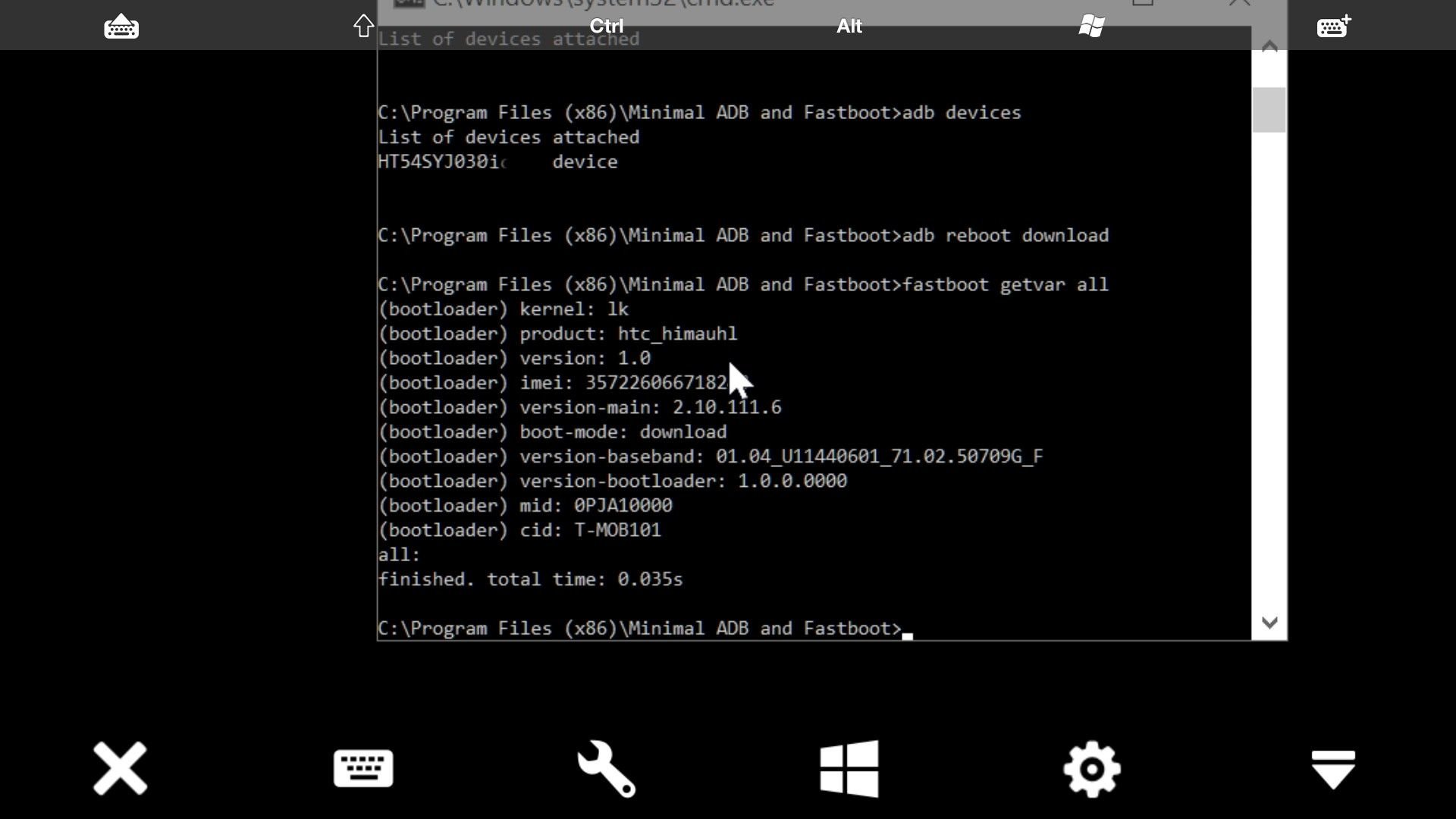
Task: Toggle the Shift arrow key
Action: 364,26
